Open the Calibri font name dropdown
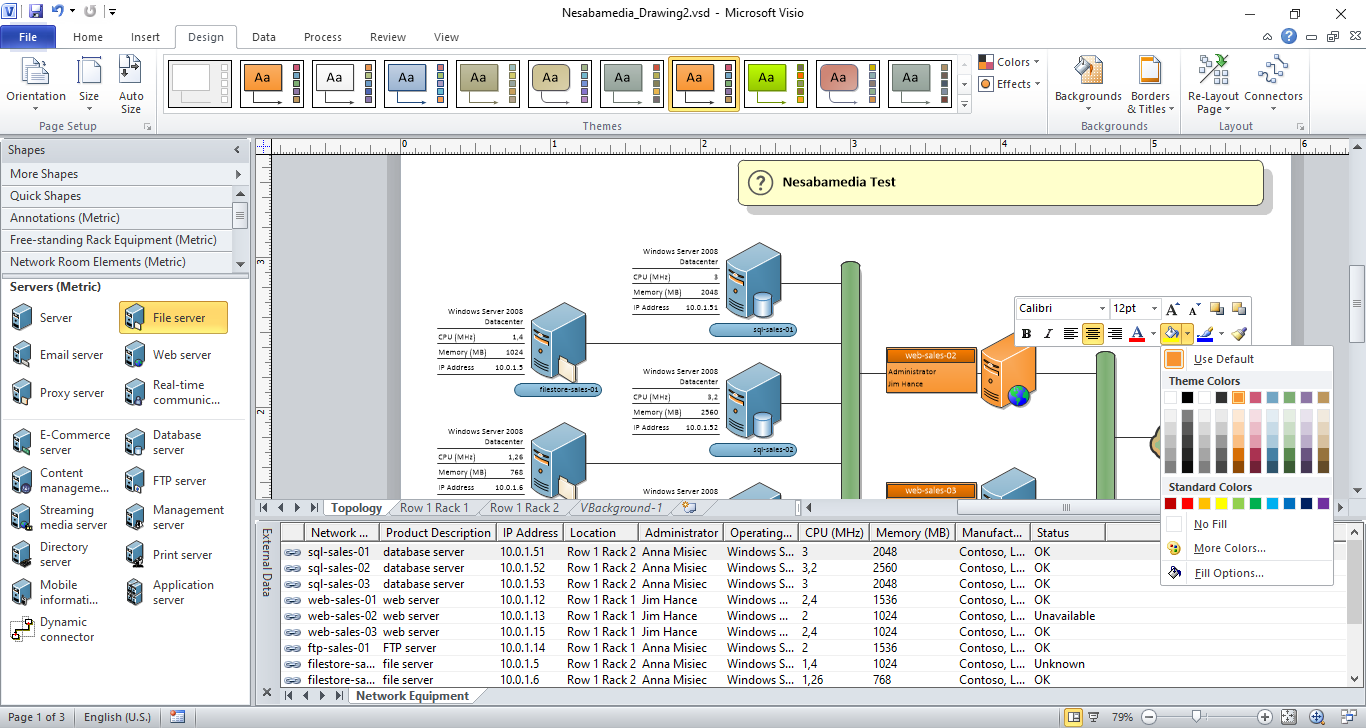The height and width of the screenshot is (728, 1366). (1102, 309)
